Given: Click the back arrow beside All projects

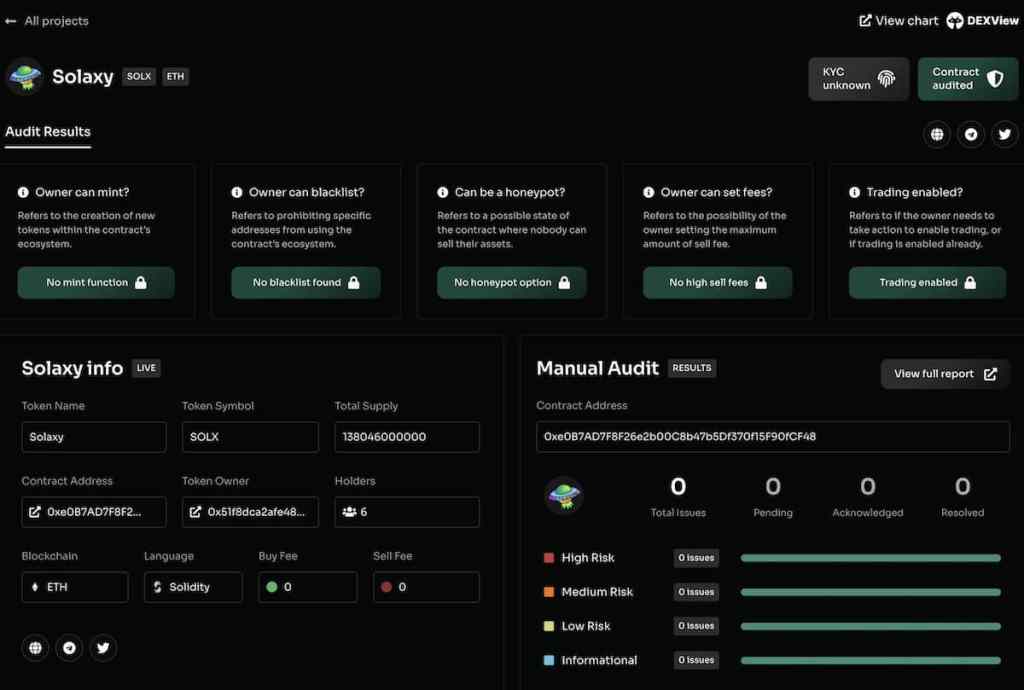Looking at the screenshot, I should (x=11, y=21).
